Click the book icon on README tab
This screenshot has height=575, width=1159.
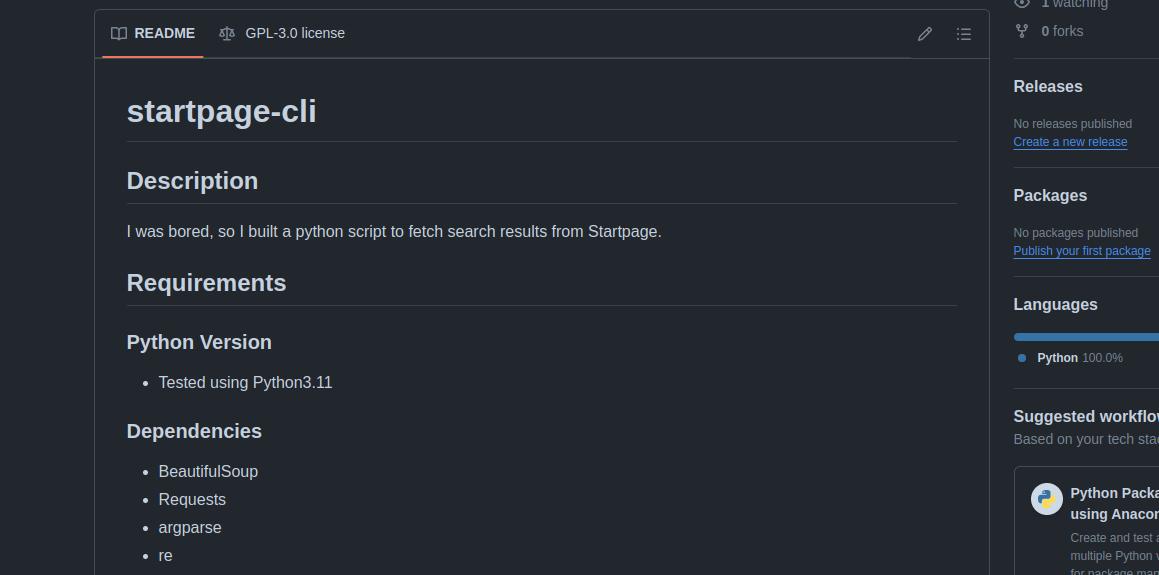pos(119,33)
